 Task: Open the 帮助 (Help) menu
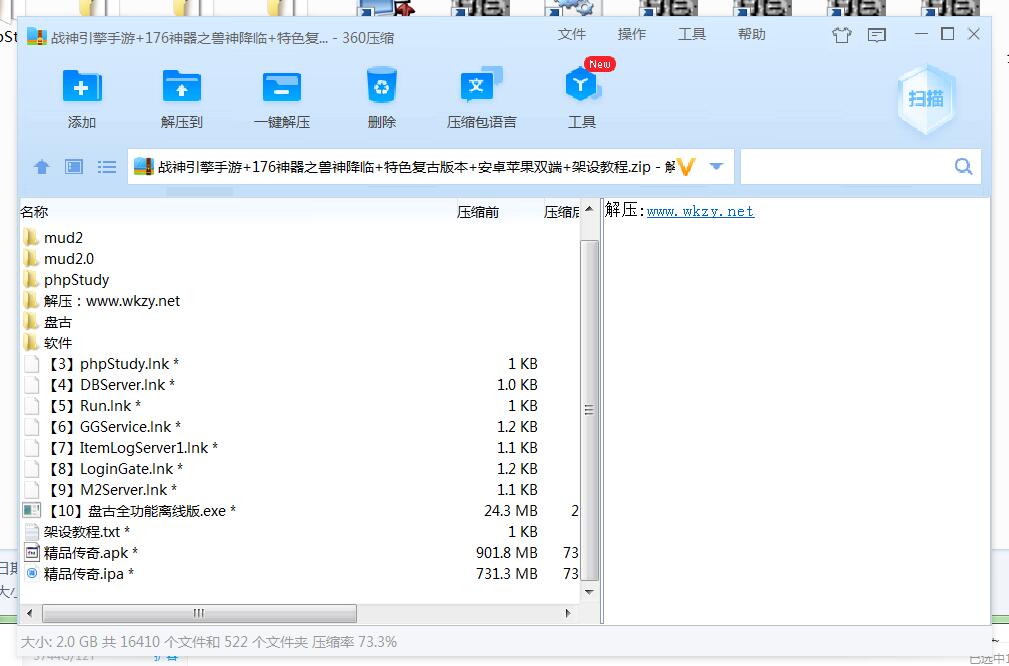pyautogui.click(x=752, y=34)
